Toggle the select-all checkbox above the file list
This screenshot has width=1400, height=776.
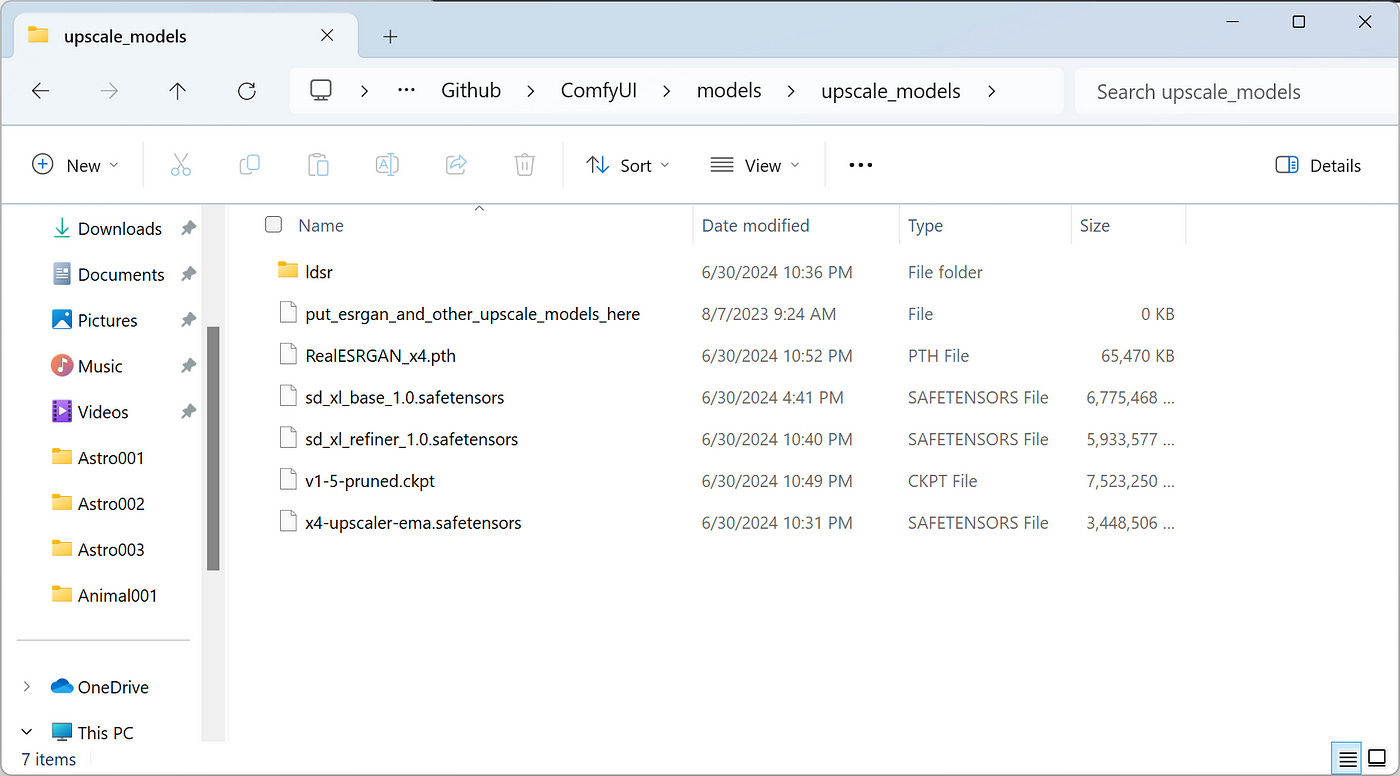pyautogui.click(x=273, y=225)
